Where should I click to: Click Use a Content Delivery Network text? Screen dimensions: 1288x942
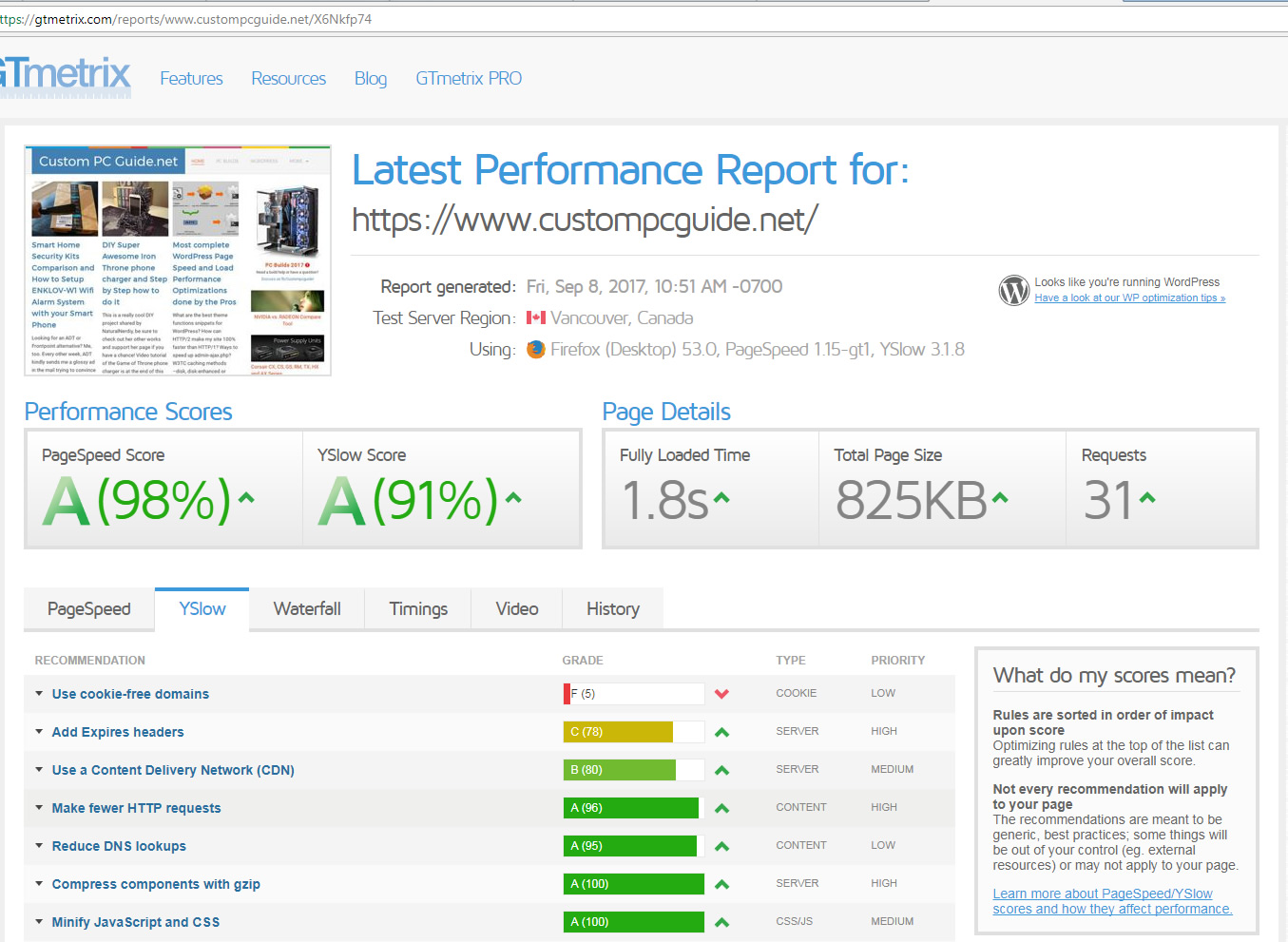173,770
